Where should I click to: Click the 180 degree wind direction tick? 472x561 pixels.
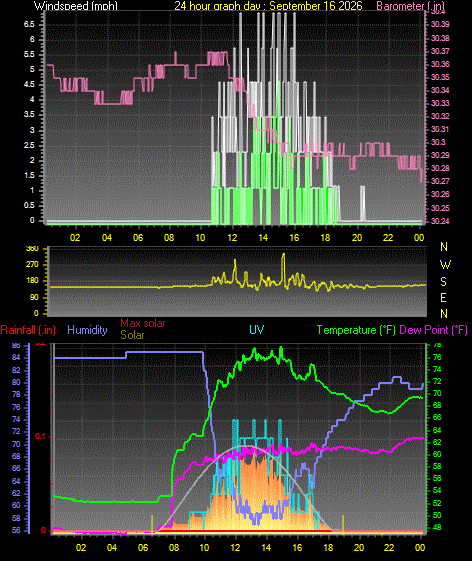tap(32, 280)
